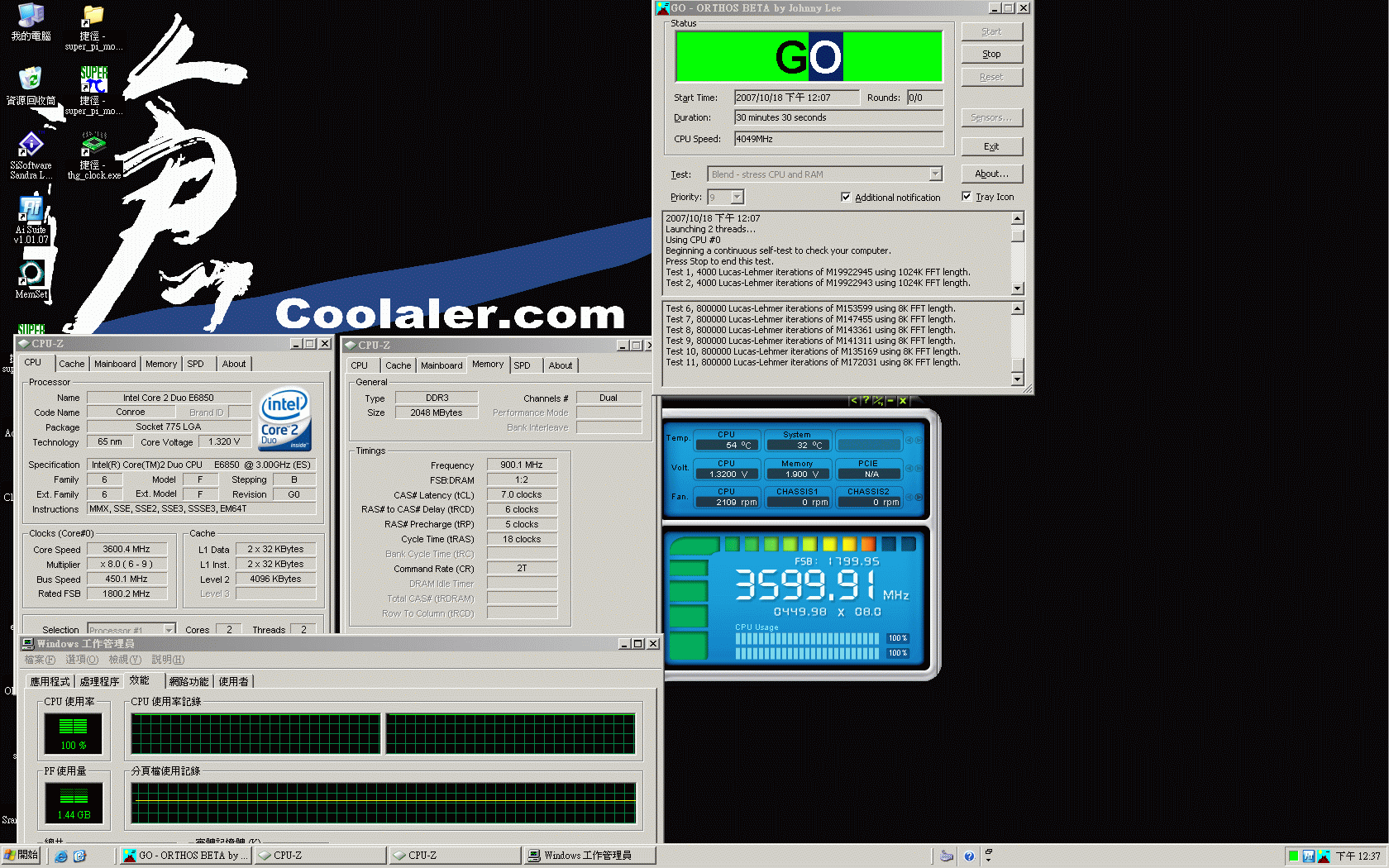Click the right arrow on the Ai Suite Temp row

coord(919,440)
